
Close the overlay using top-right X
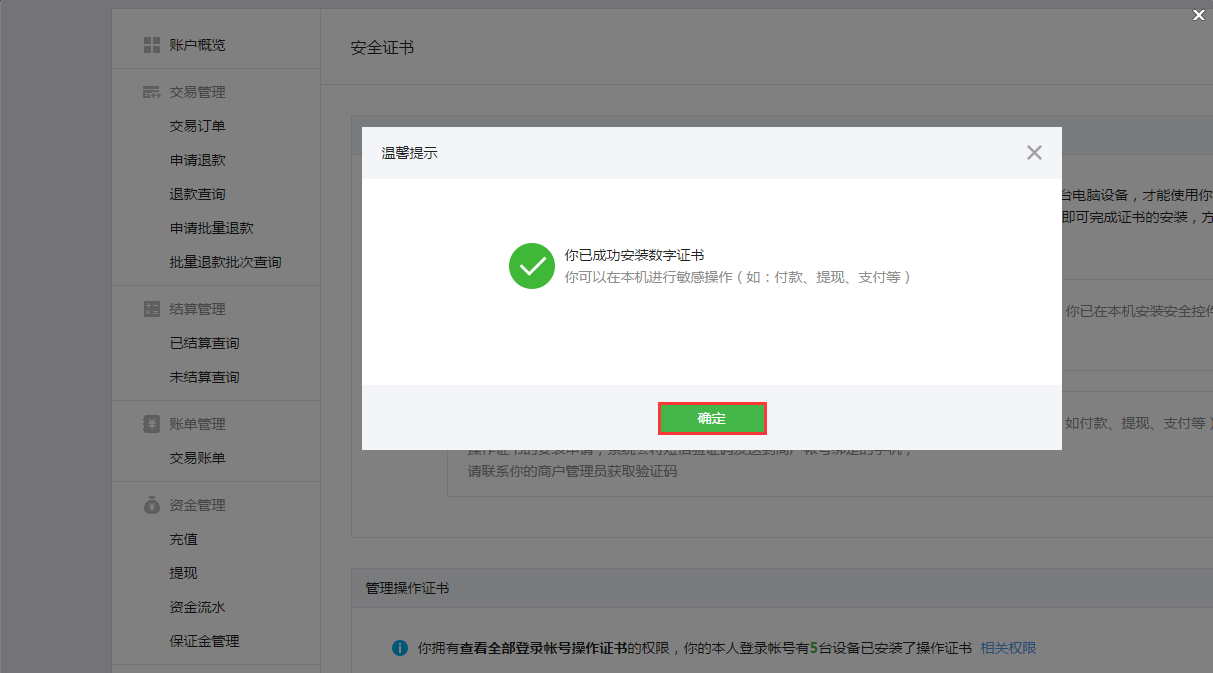coord(1198,14)
